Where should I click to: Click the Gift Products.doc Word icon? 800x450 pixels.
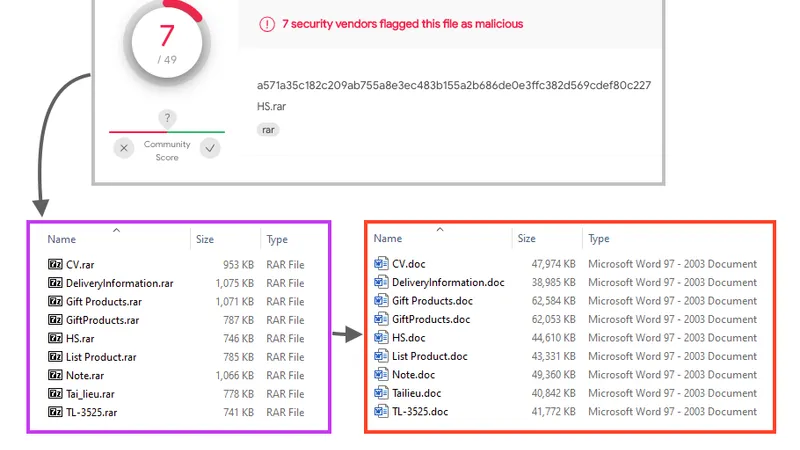click(381, 301)
